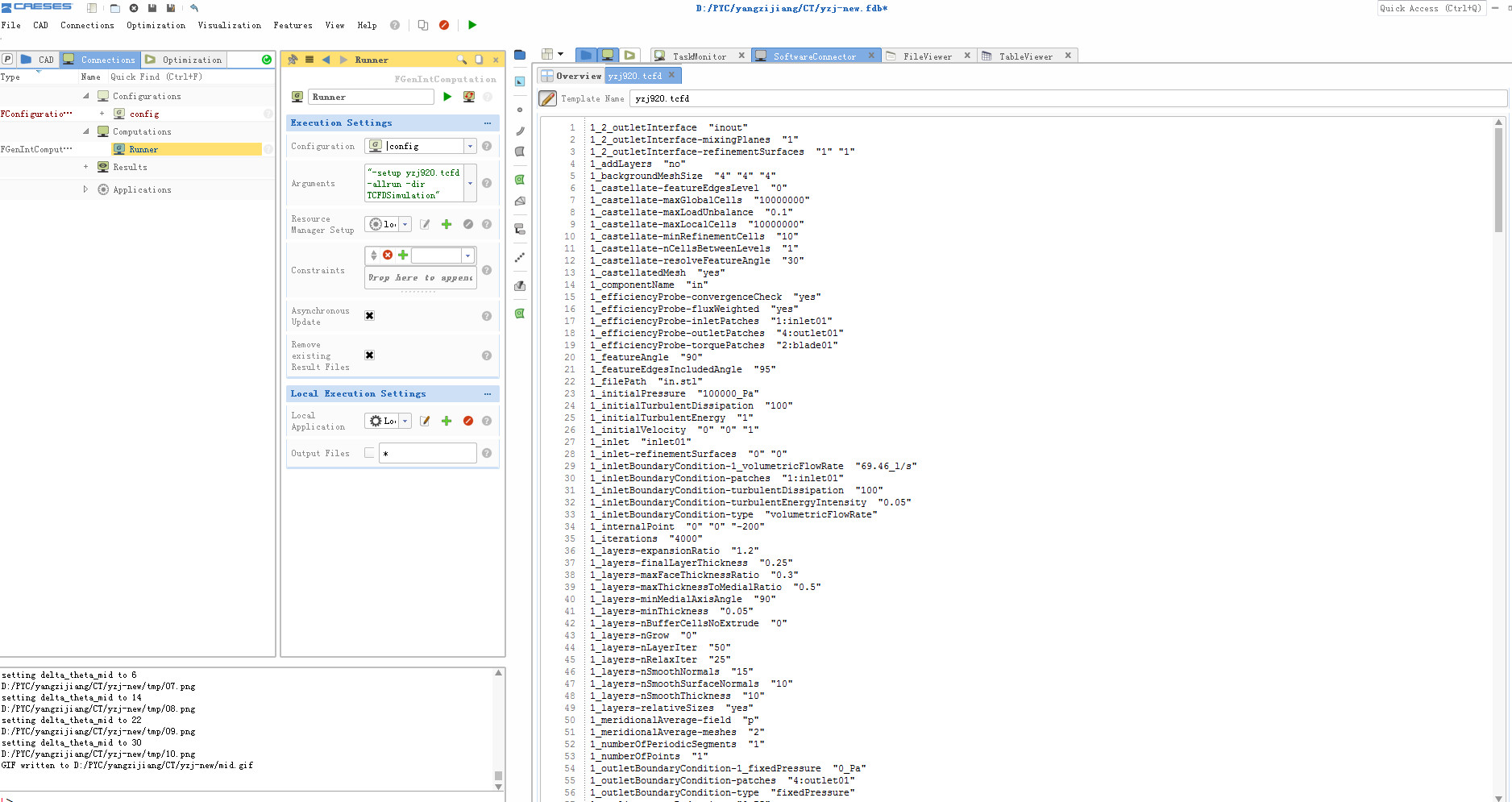Open the window layout dropdown above viewer

(x=560, y=54)
